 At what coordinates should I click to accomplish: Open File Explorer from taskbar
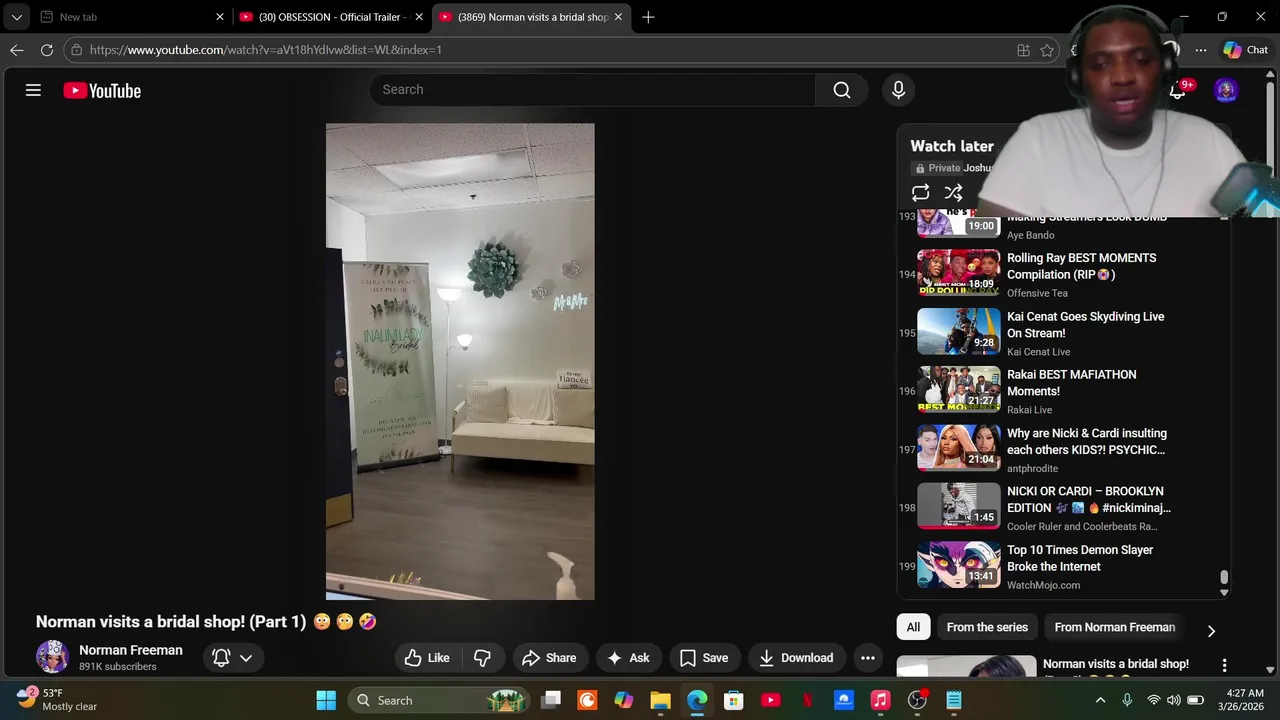pos(660,700)
